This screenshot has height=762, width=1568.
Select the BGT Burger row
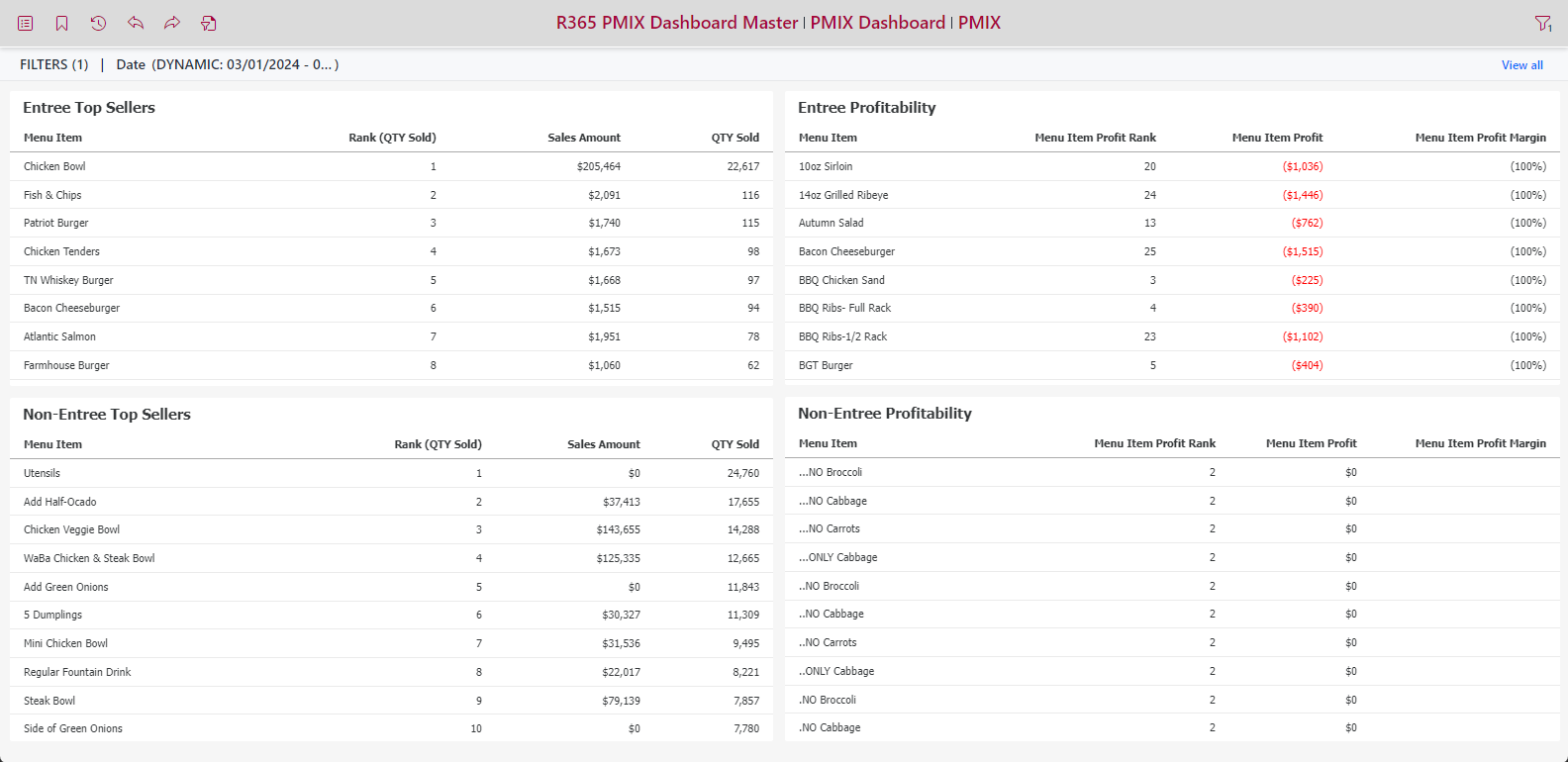tap(1172, 365)
